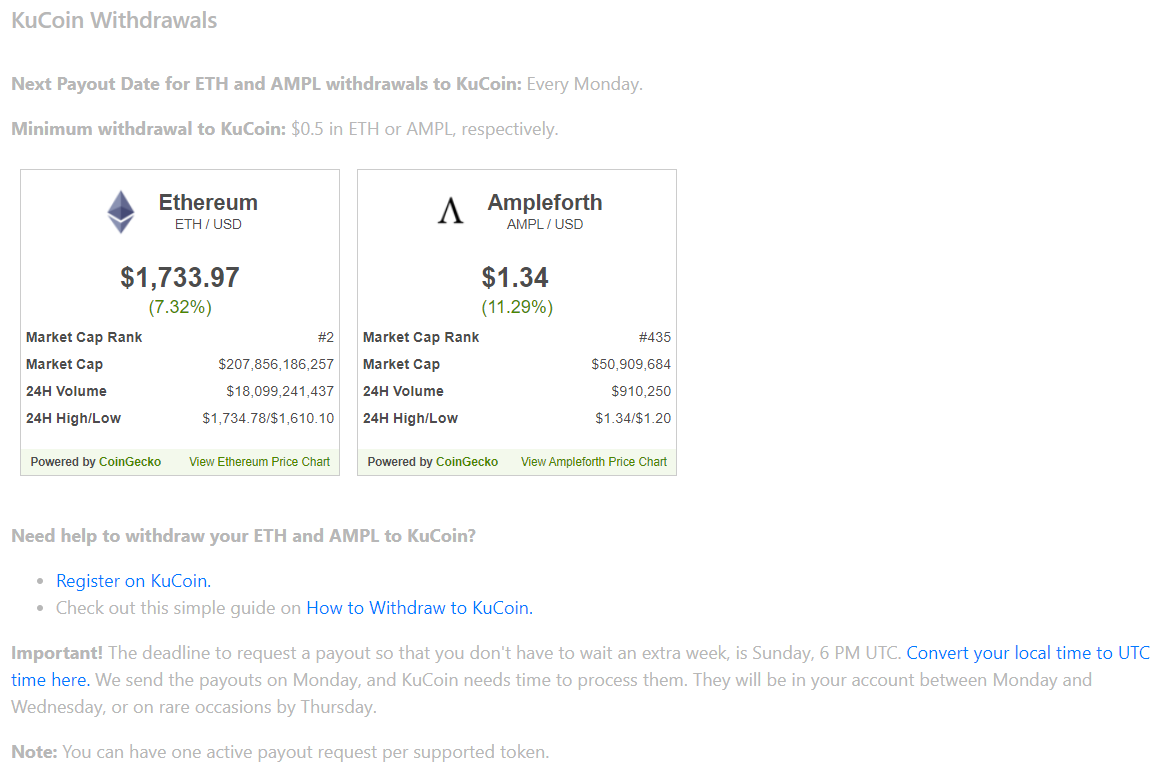Click the $1.34 Ampleforth price
The width and height of the screenshot is (1173, 777).
click(515, 277)
